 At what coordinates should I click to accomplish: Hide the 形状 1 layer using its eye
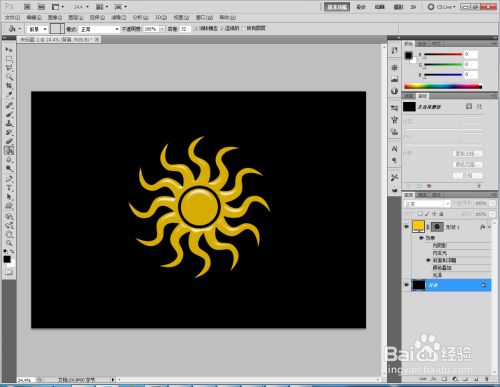(406, 227)
